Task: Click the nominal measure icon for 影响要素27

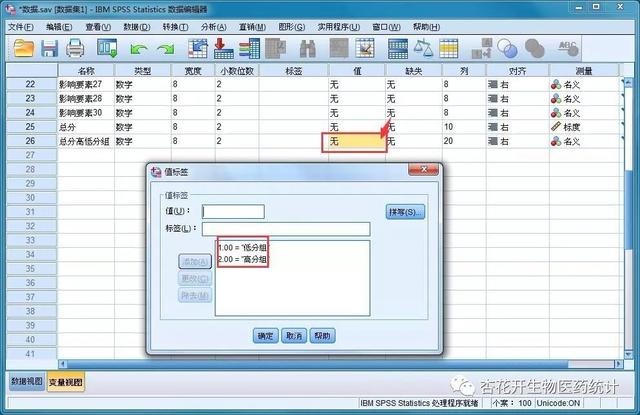Action: click(x=556, y=84)
